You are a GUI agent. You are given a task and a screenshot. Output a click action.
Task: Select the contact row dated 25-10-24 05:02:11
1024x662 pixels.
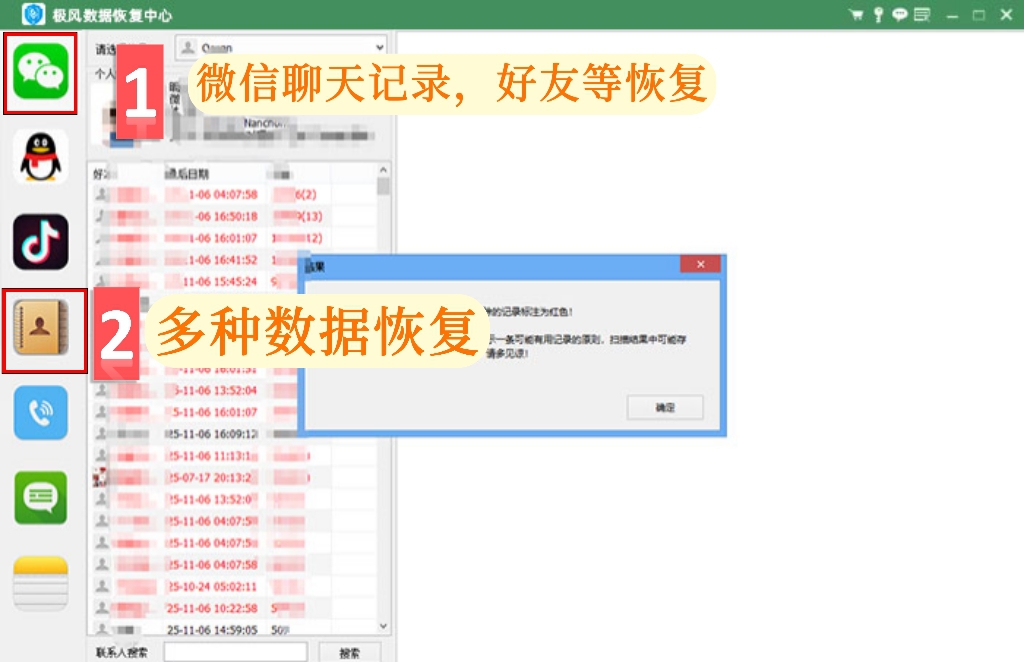pyautogui.click(x=232, y=586)
